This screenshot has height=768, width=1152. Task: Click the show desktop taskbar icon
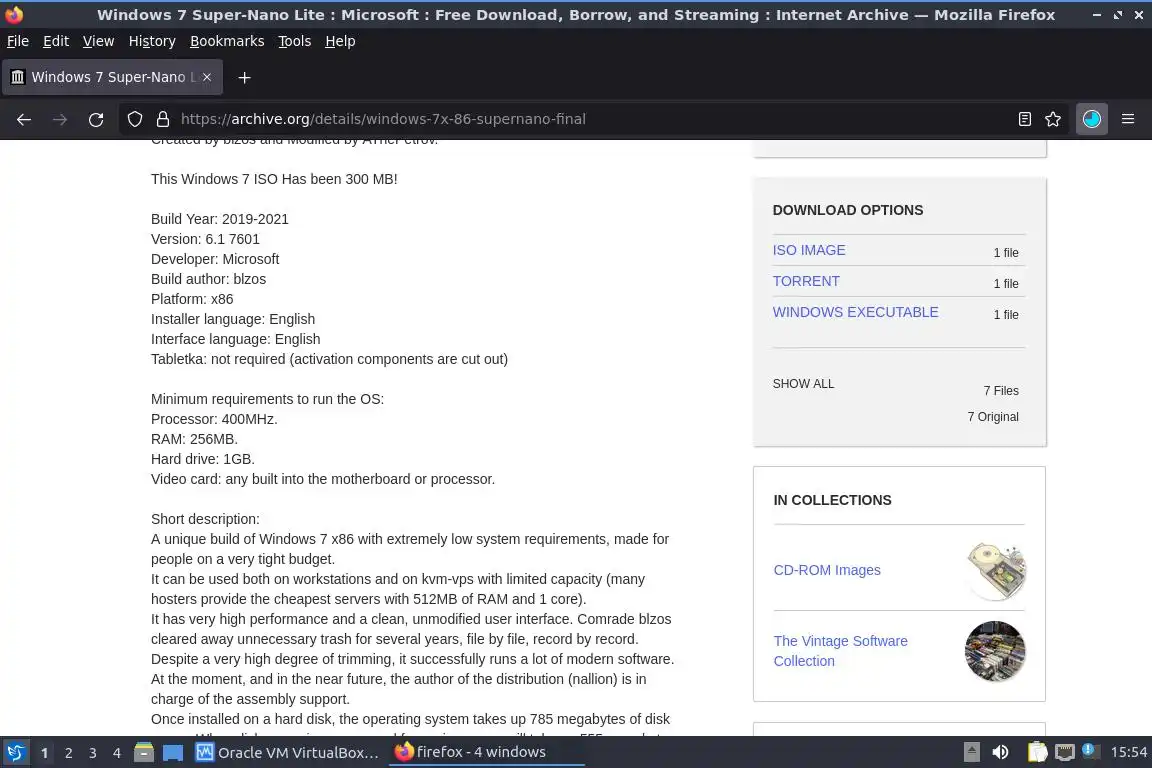(x=173, y=752)
